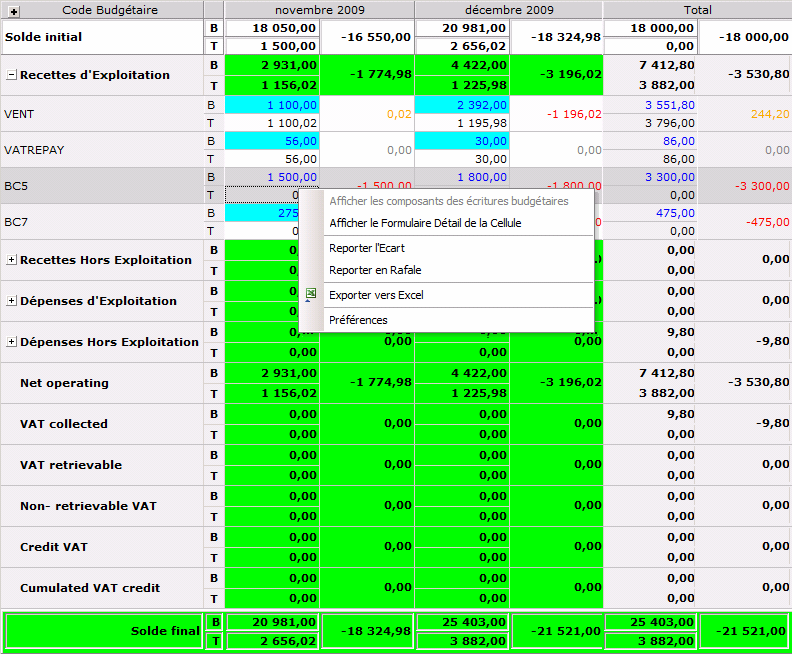This screenshot has height=654, width=792.
Task: Click the Code Budgétaire column header
Action: tap(110, 10)
